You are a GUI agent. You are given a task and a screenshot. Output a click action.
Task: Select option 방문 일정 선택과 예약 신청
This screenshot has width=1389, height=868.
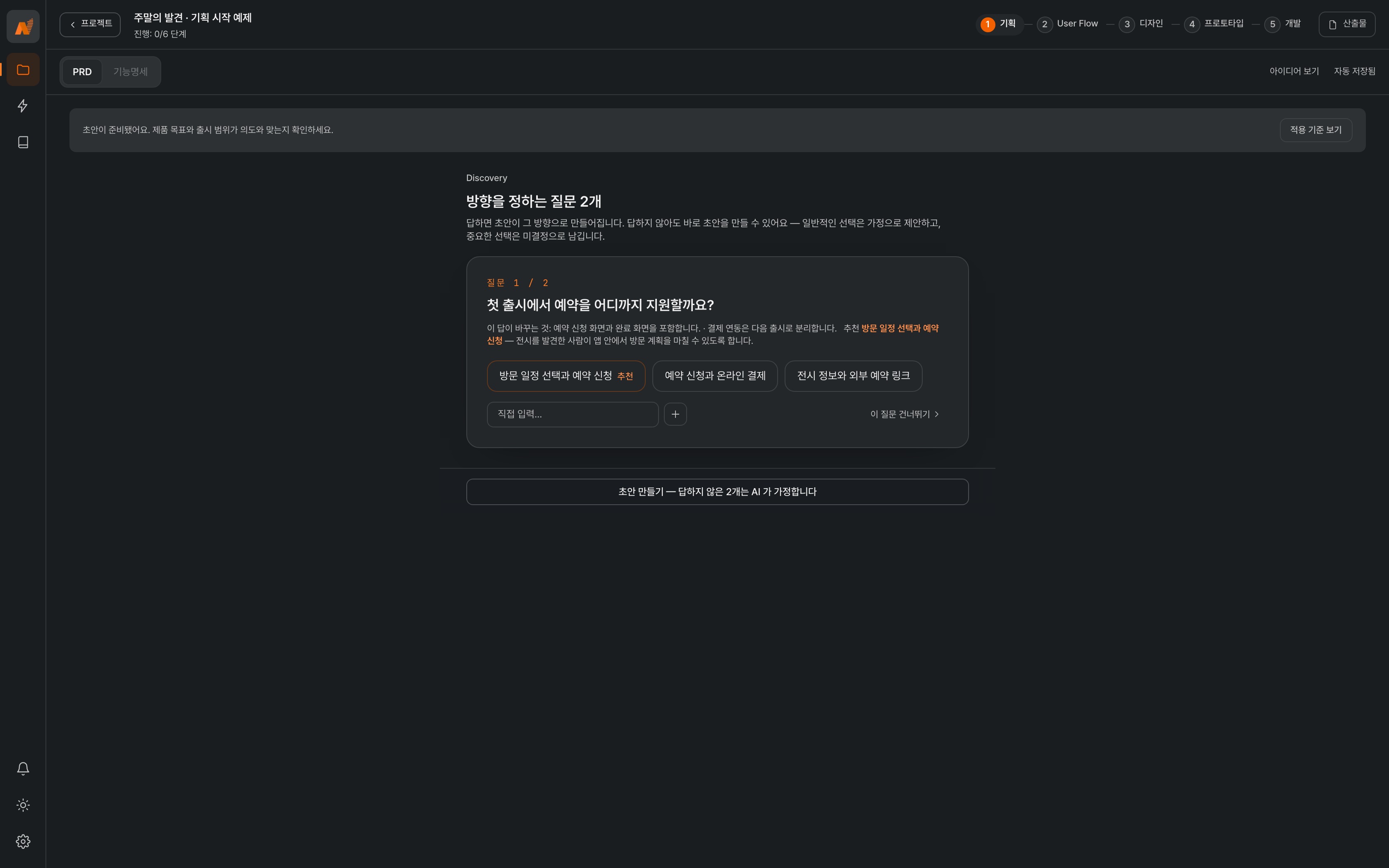point(566,376)
